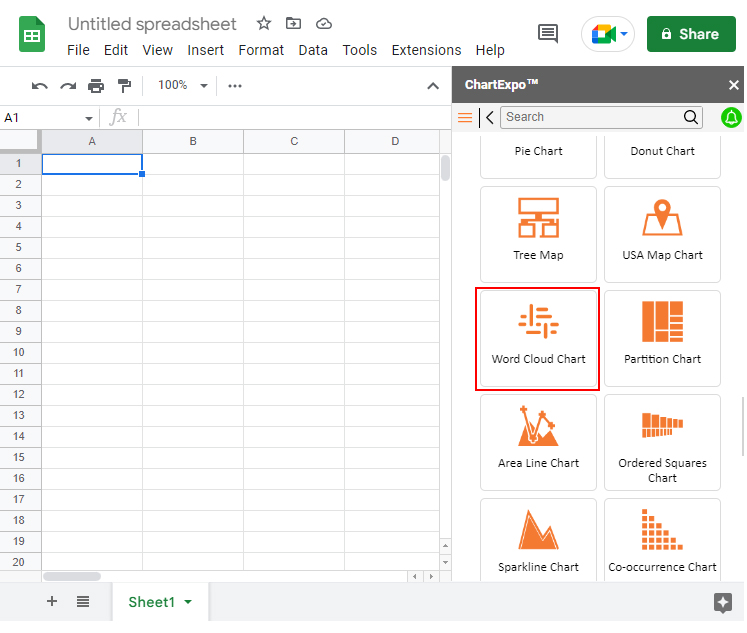Open the Help menu
The image size is (747, 633).
pyautogui.click(x=490, y=50)
